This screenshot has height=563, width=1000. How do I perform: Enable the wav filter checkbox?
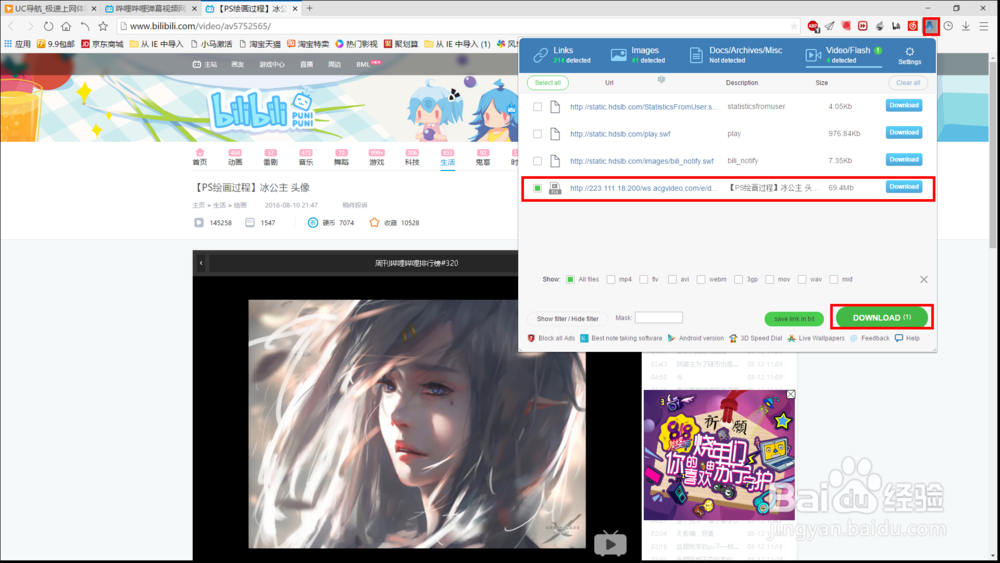(802, 279)
